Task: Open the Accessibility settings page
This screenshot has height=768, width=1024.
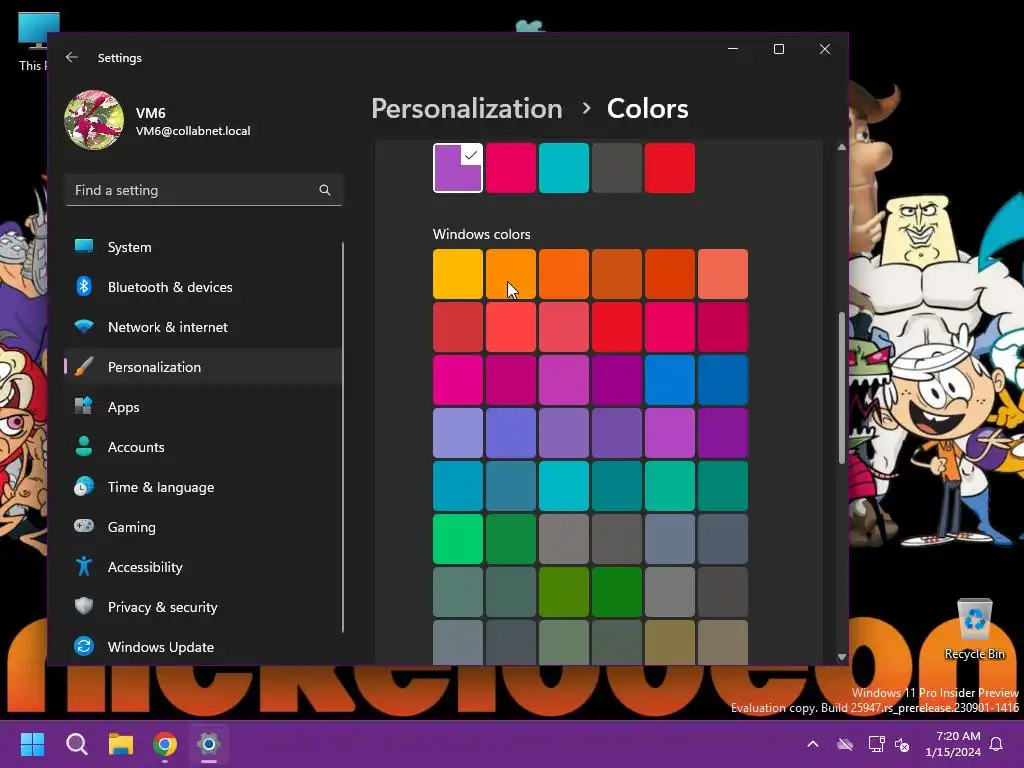Action: pyautogui.click(x=203, y=567)
